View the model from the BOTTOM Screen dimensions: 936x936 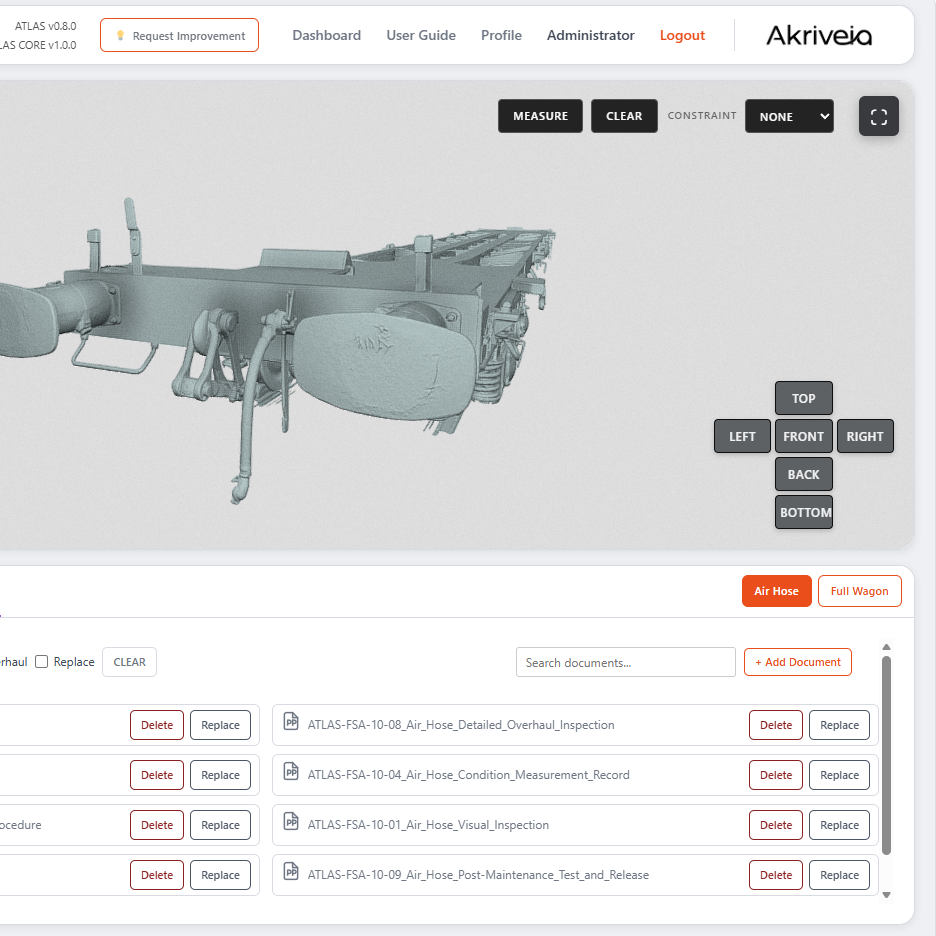pos(803,512)
